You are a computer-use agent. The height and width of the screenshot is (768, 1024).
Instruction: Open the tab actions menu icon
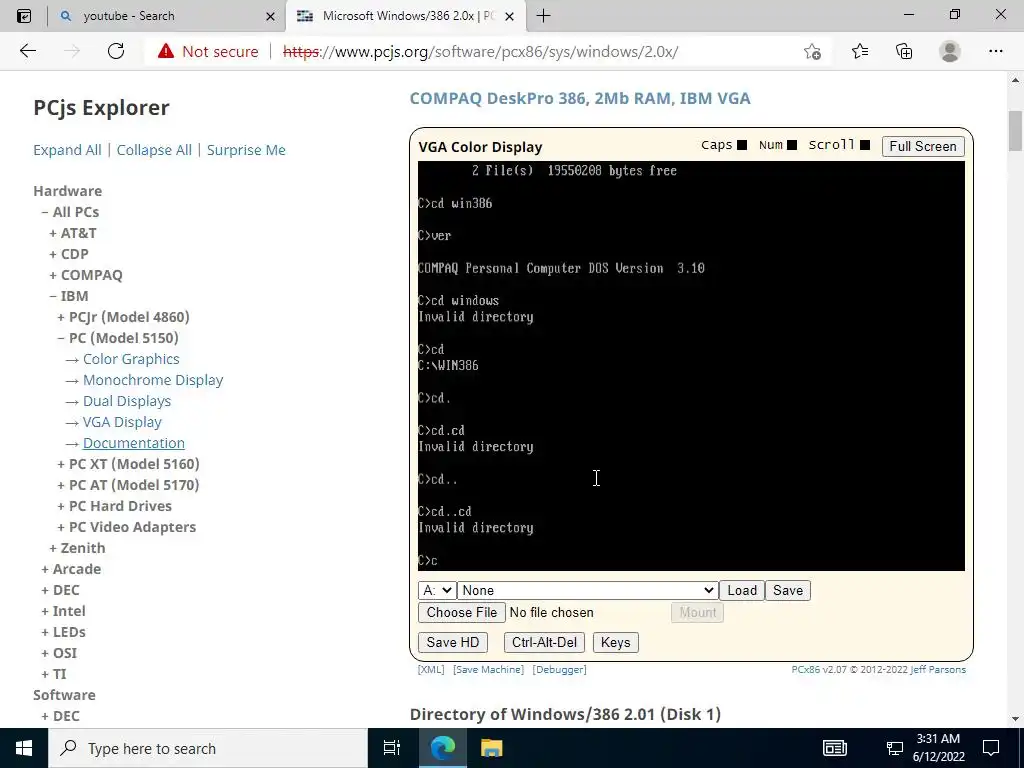[x=24, y=16]
